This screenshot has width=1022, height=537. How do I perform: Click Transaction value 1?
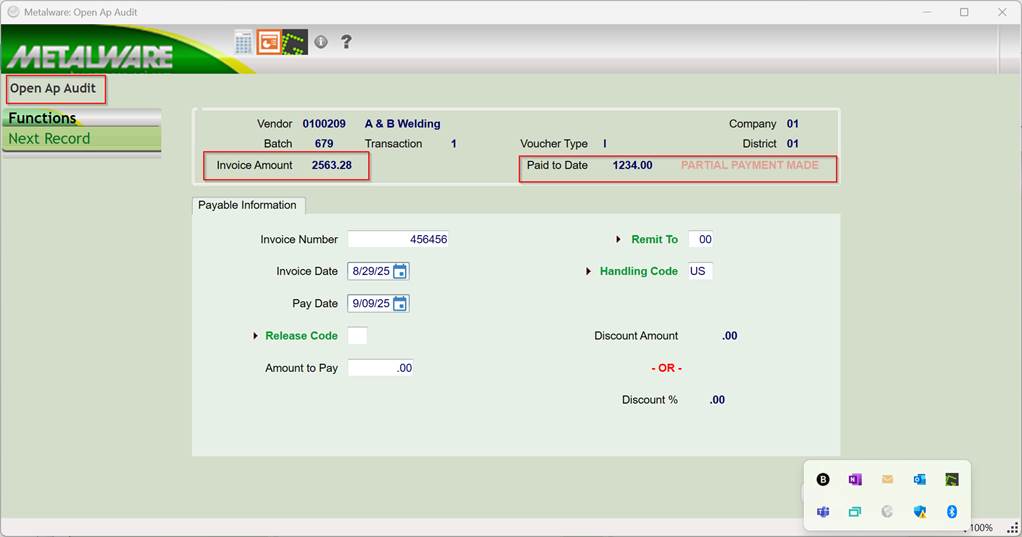454,143
